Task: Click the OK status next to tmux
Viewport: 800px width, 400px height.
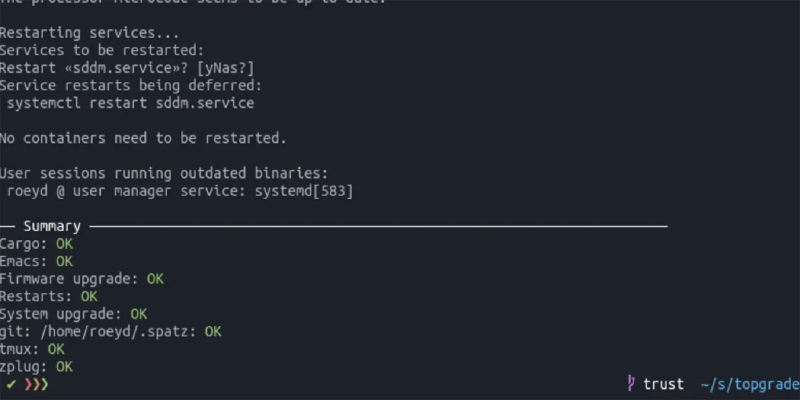Action: [x=56, y=349]
